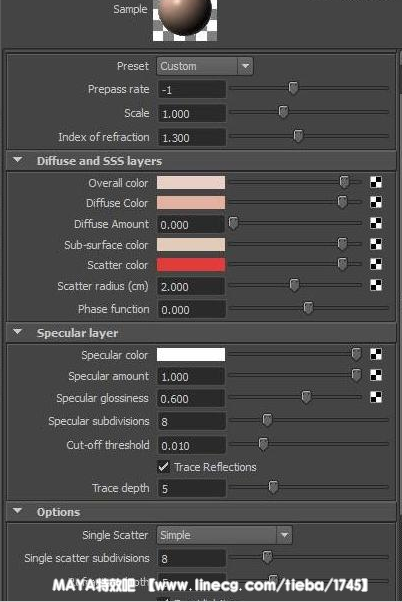The height and width of the screenshot is (602, 402).
Task: Click the red Scatter color swatch
Action: (x=191, y=265)
